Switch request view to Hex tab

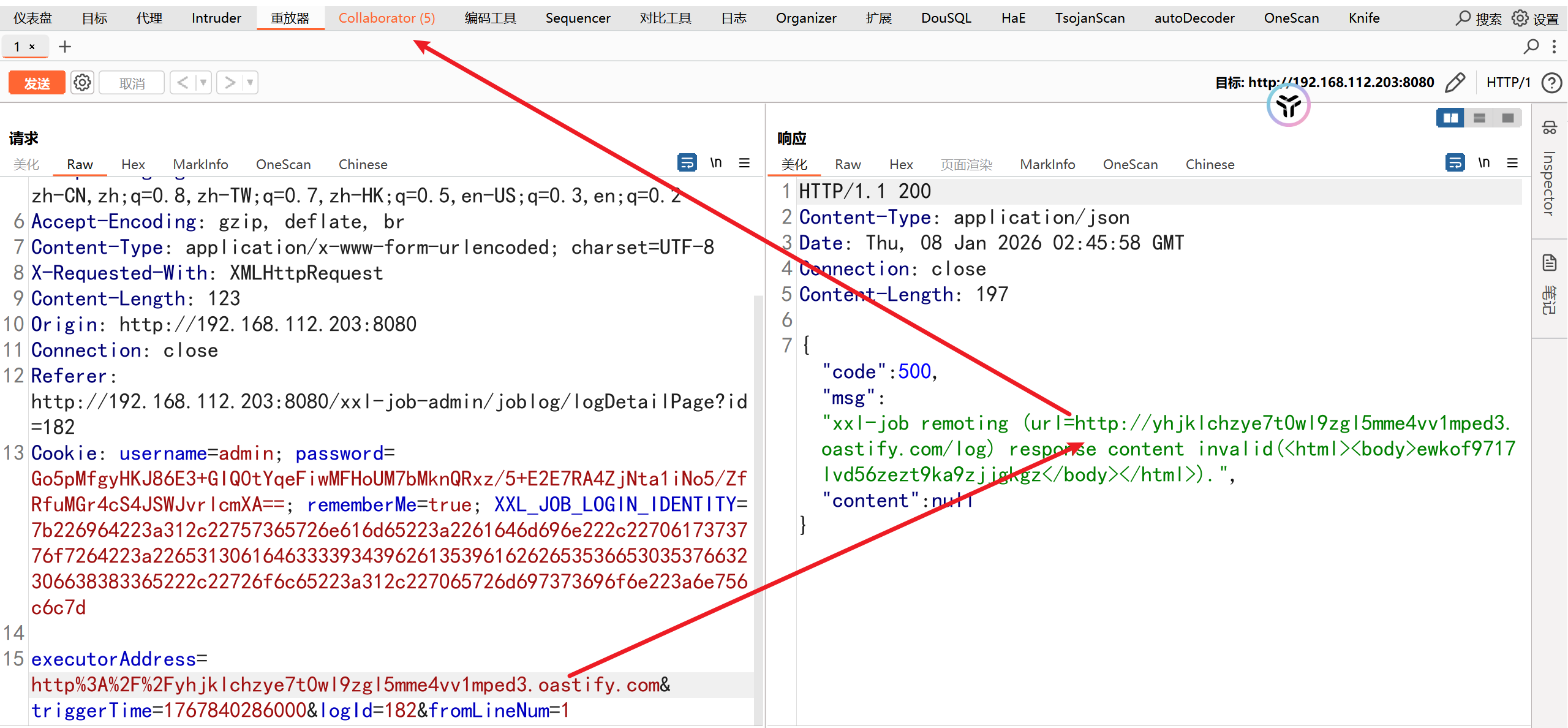coord(133,164)
